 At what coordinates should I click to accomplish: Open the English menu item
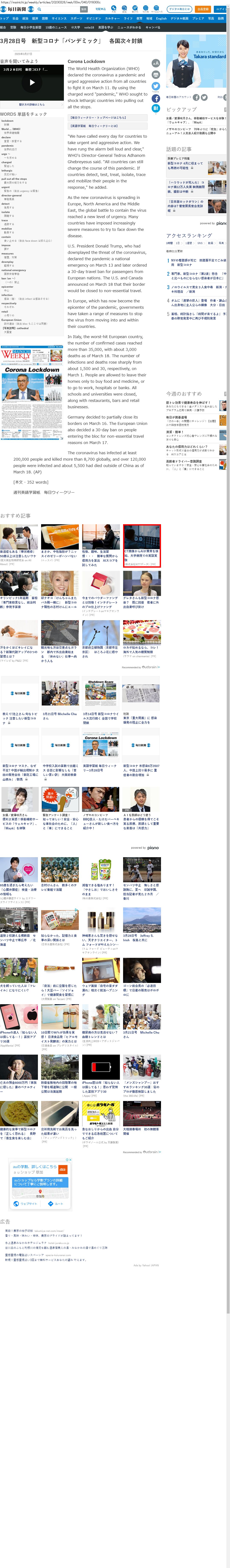coord(161,18)
